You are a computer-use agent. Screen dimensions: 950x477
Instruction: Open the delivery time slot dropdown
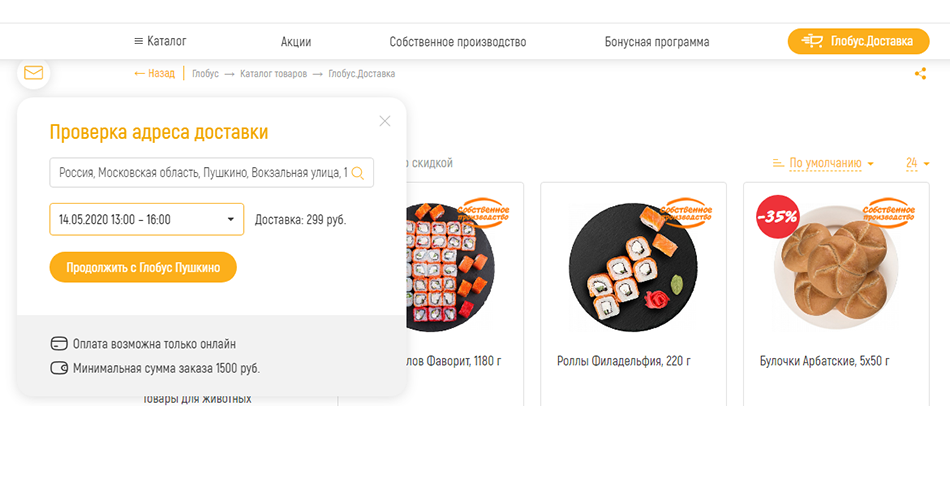(147, 219)
